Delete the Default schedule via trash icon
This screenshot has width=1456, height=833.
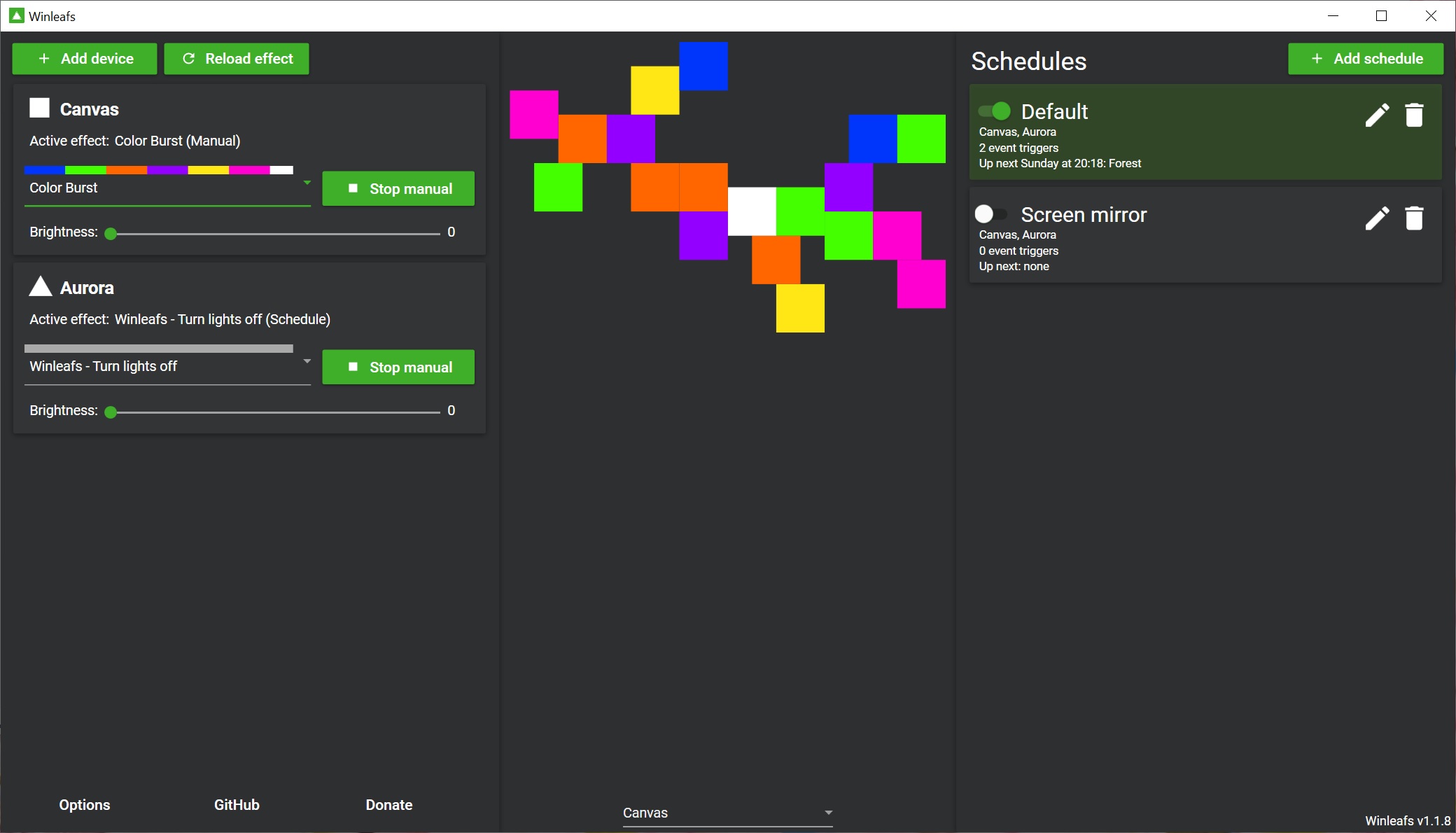coord(1414,115)
